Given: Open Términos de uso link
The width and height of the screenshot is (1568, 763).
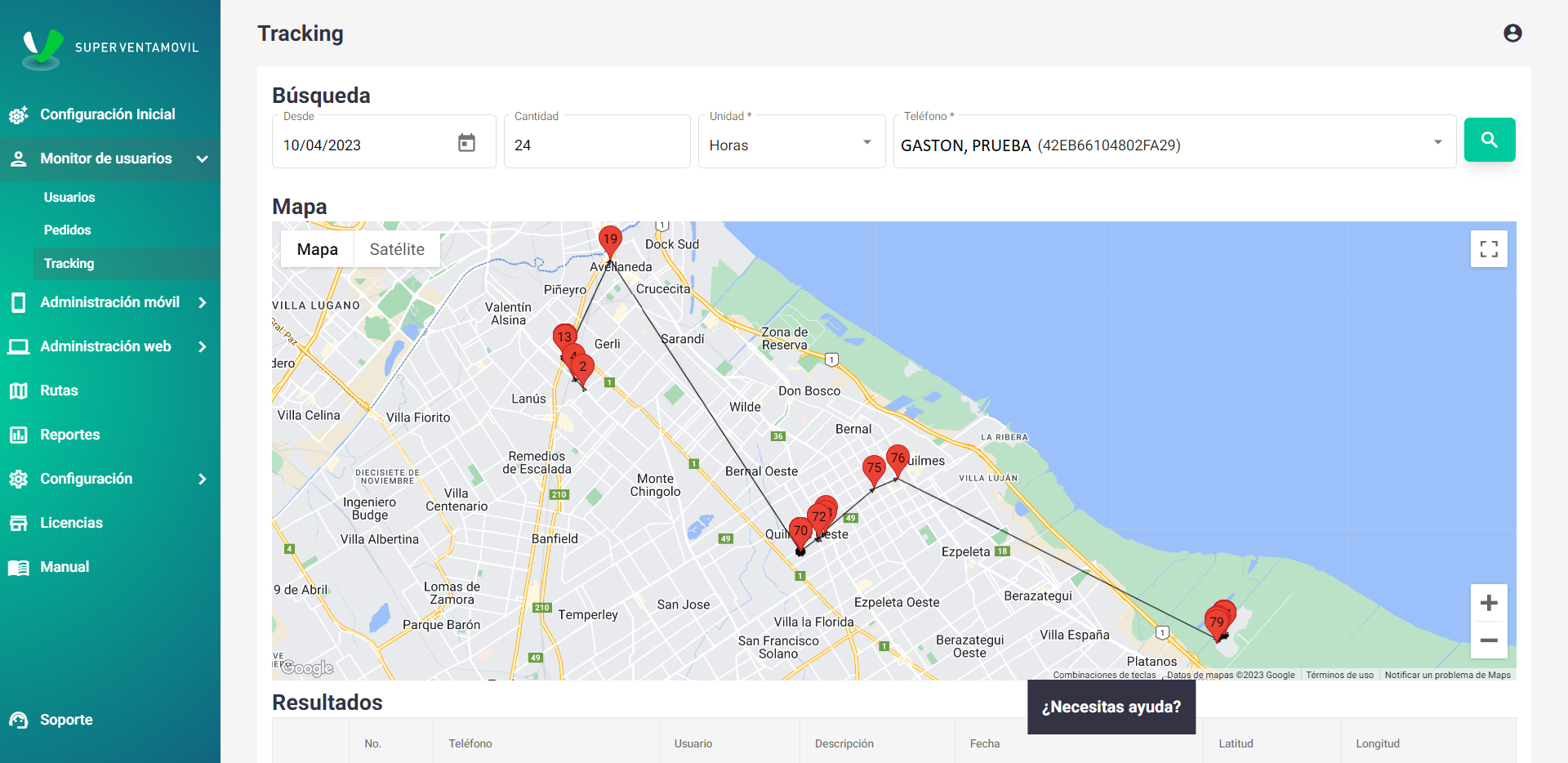Looking at the screenshot, I should 1339,675.
